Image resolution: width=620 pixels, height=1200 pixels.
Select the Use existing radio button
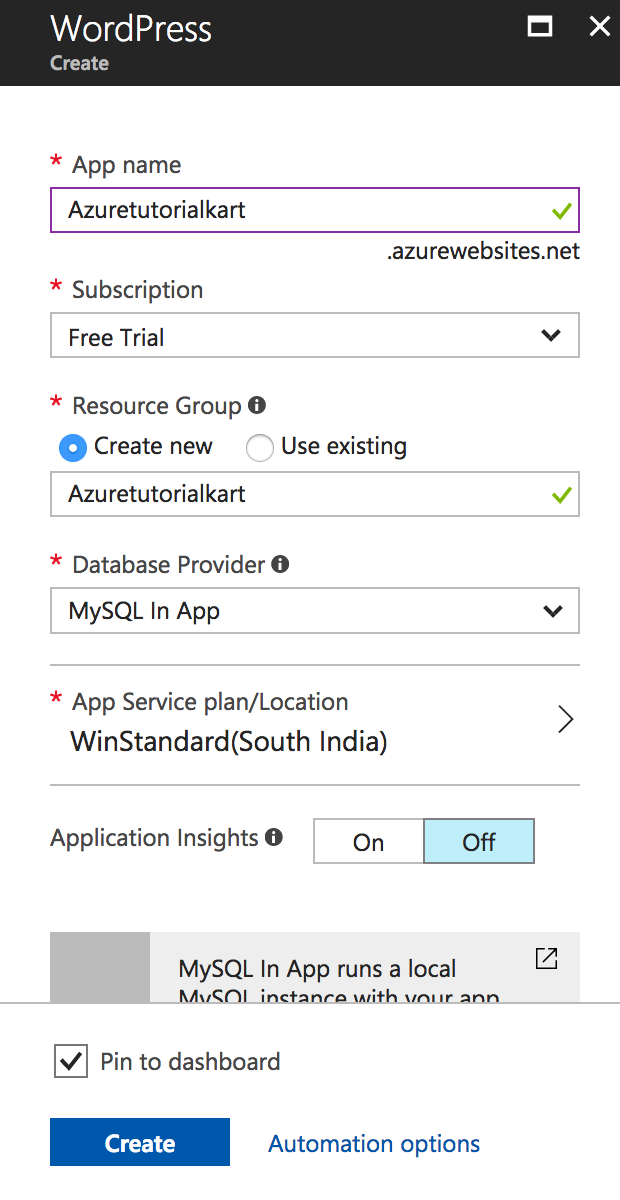tap(259, 447)
